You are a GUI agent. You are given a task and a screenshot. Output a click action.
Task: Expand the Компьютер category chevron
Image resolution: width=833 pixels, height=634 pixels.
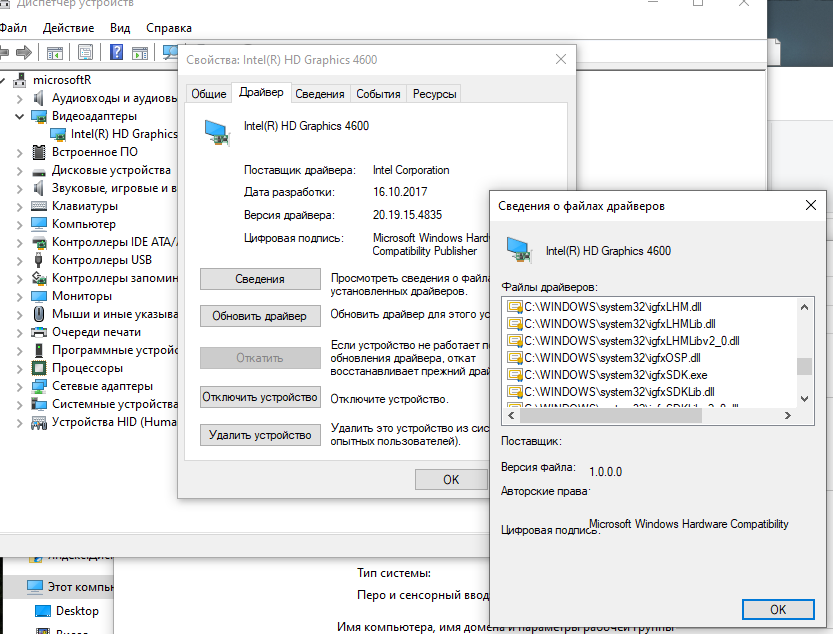point(20,225)
